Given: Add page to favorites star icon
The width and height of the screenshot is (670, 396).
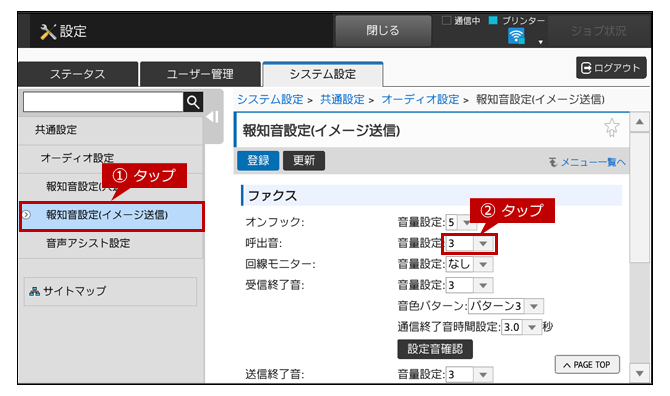Looking at the screenshot, I should click(611, 127).
